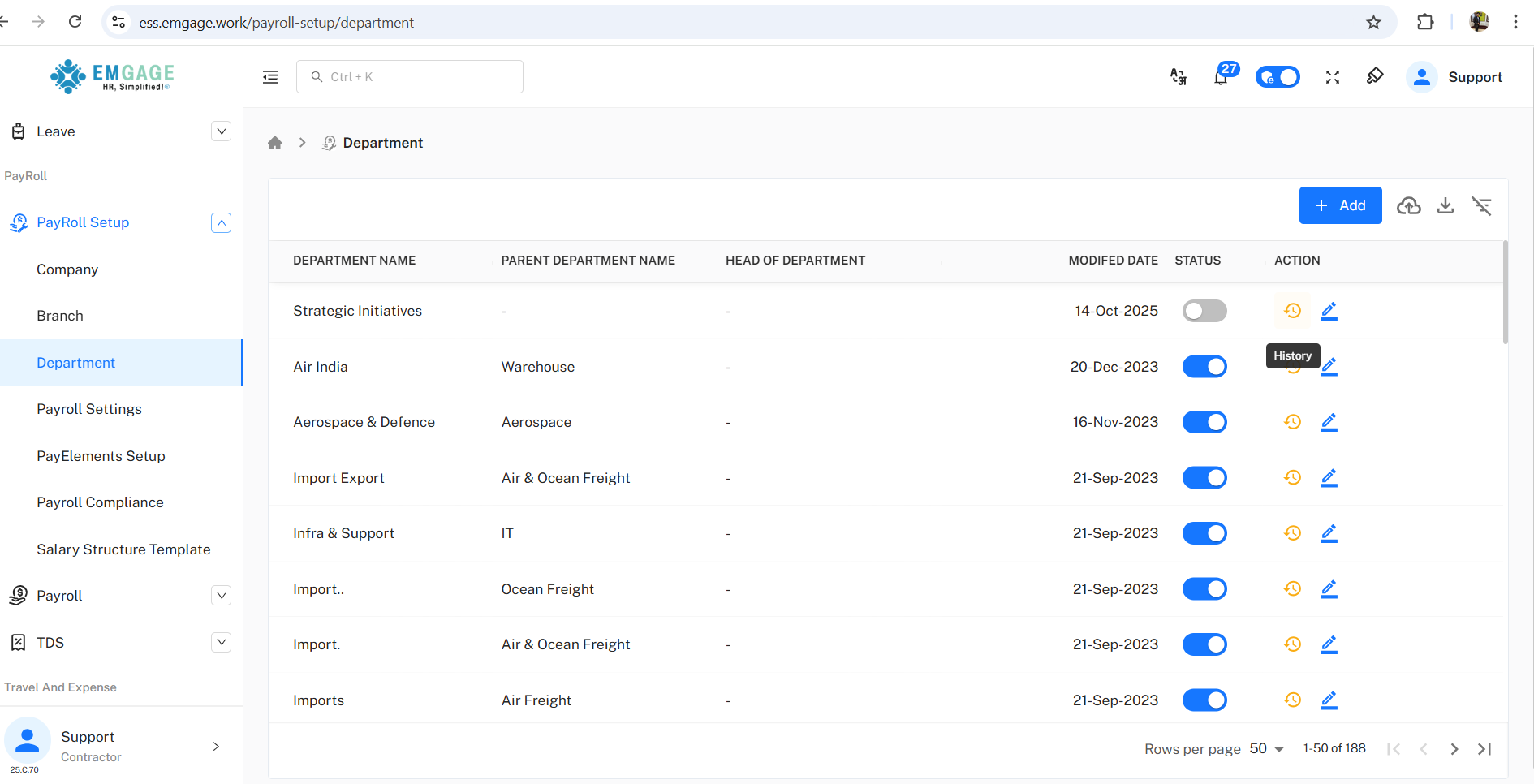The image size is (1534, 784).
Task: Expand the Leave menu chevron
Action: pos(221,131)
